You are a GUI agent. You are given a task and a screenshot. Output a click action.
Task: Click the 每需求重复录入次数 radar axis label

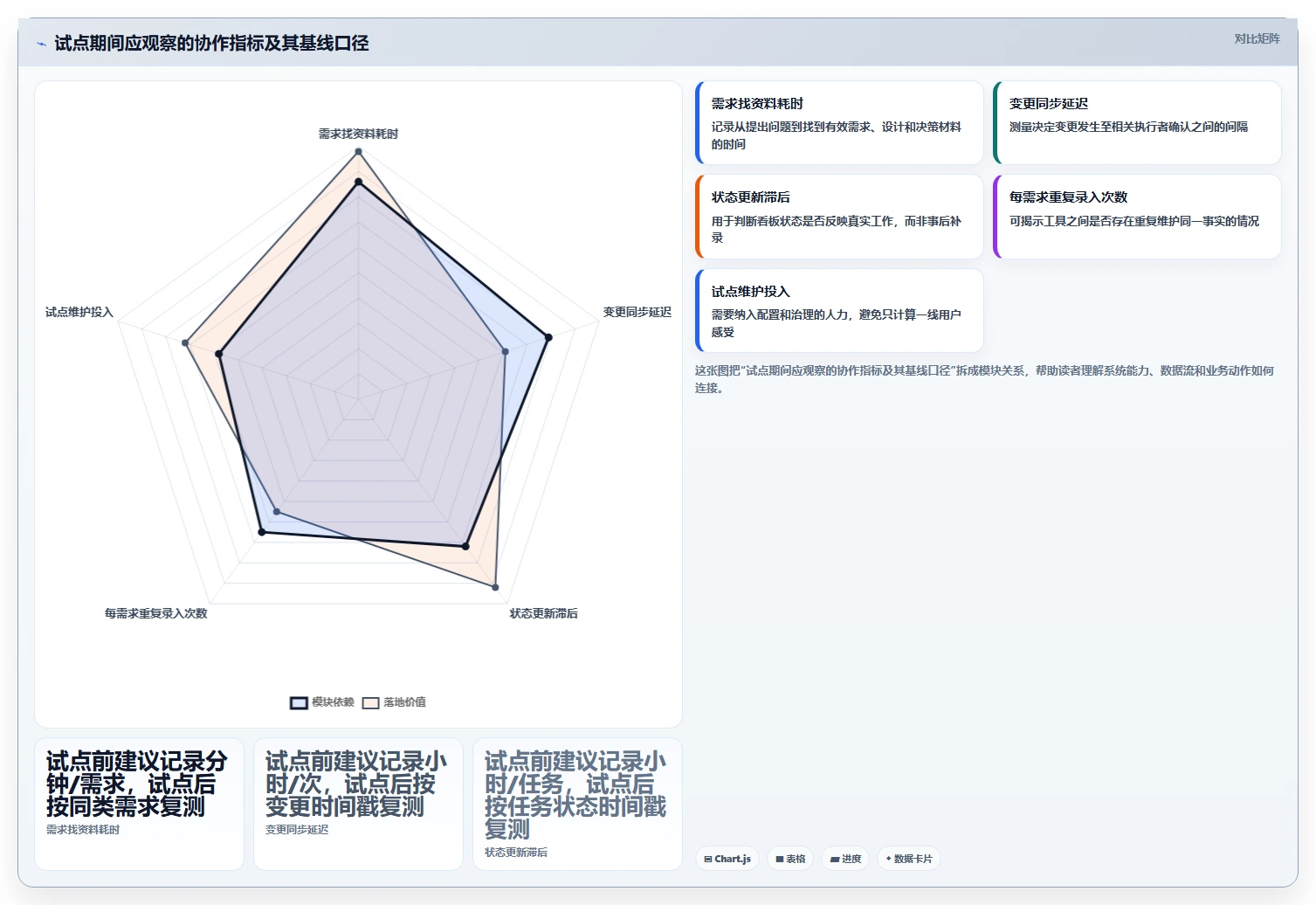click(x=156, y=613)
